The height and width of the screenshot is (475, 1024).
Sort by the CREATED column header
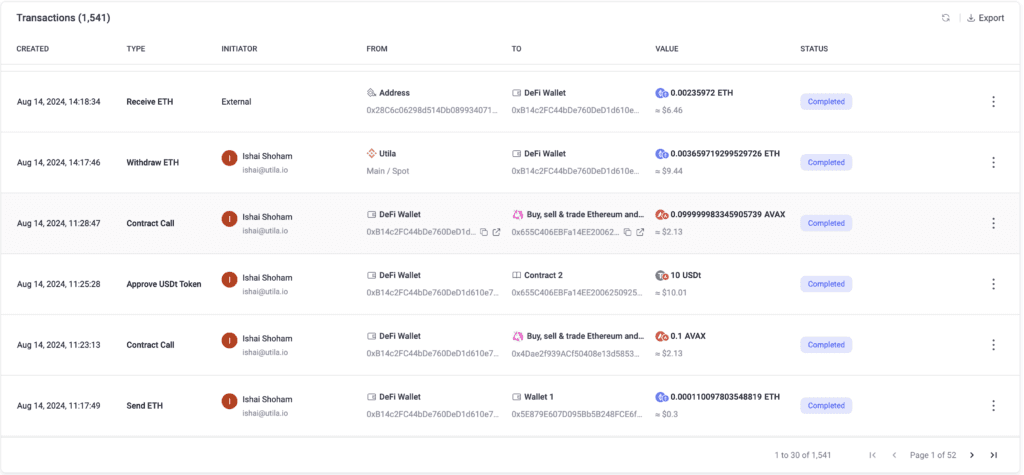(x=33, y=49)
